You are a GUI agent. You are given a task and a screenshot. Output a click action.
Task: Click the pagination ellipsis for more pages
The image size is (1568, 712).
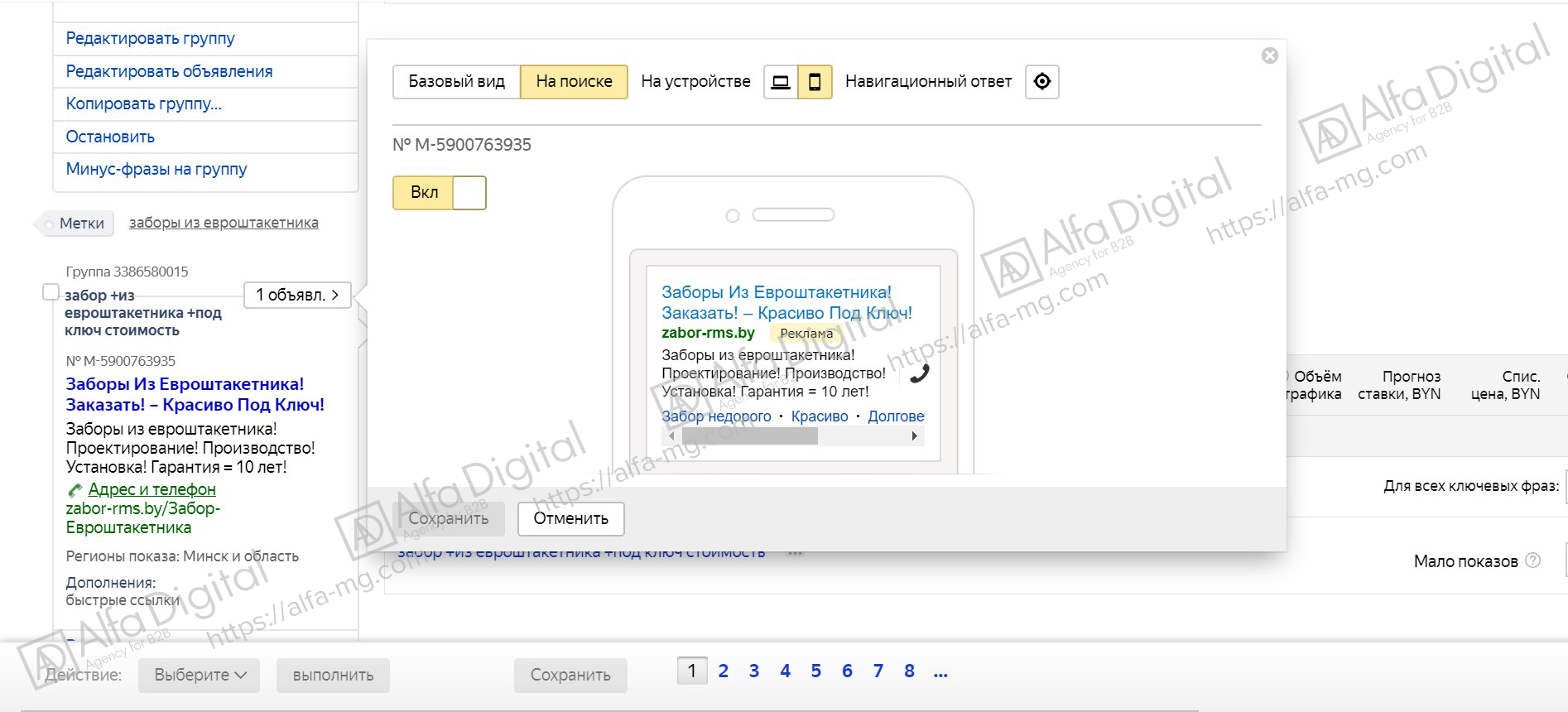click(x=940, y=672)
